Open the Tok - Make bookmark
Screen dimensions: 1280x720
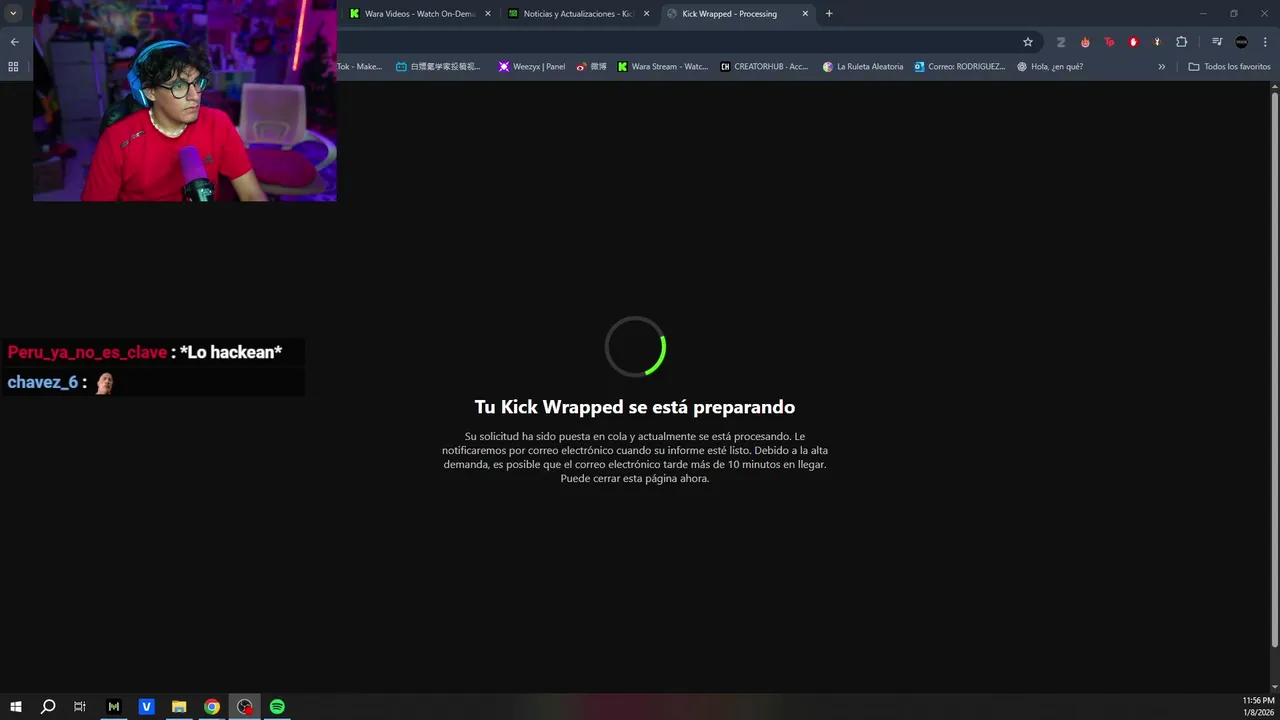tap(360, 67)
